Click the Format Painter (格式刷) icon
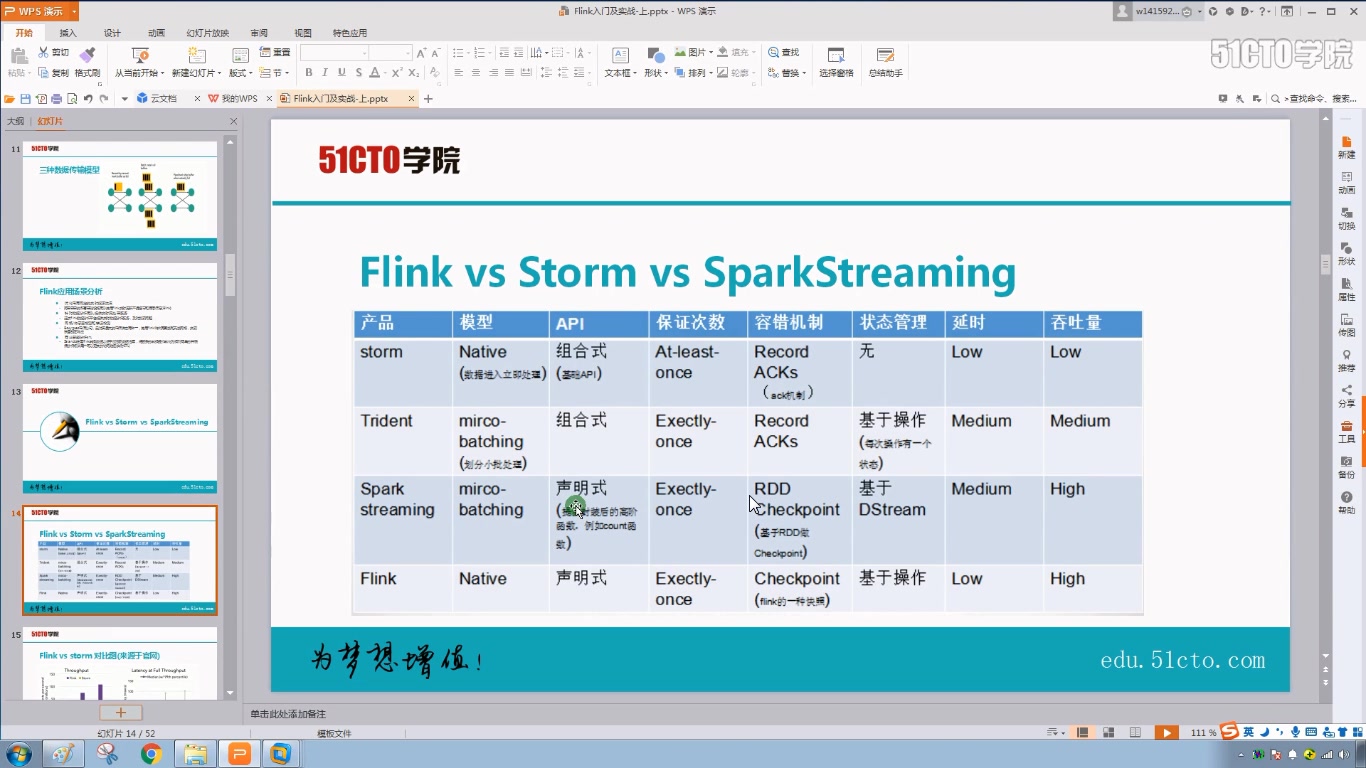The width and height of the screenshot is (1366, 768). pos(87,53)
